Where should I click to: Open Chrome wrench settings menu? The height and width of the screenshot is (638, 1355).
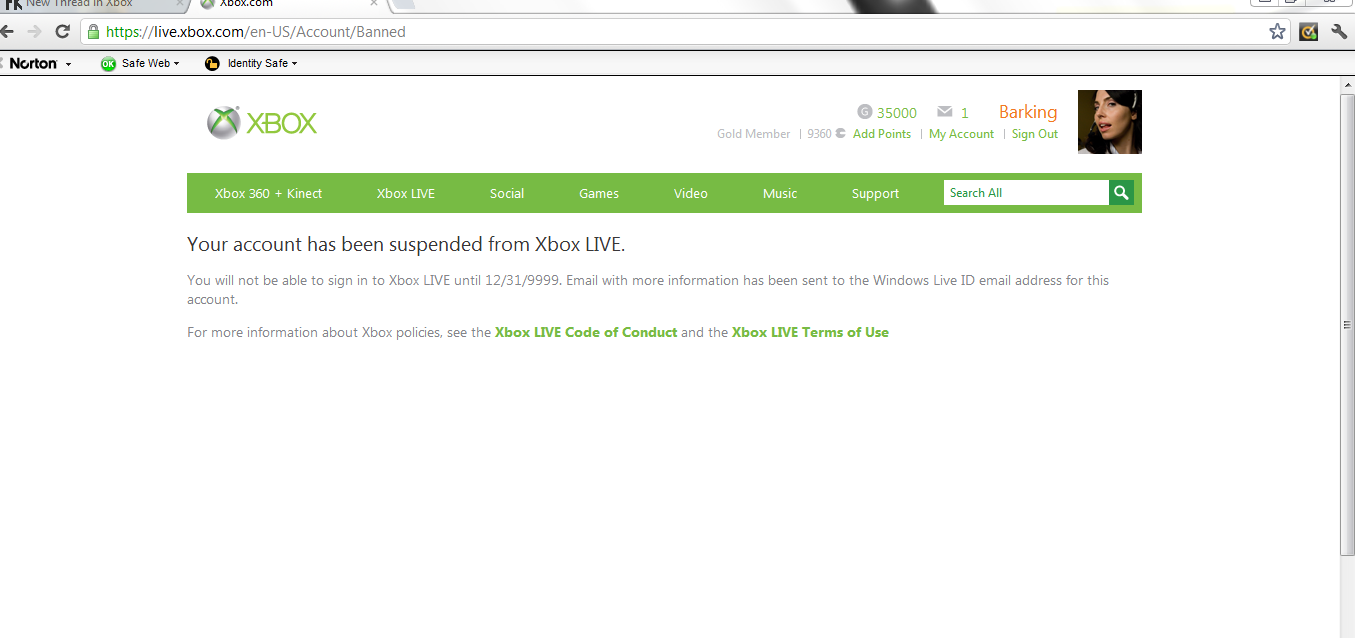point(1339,31)
